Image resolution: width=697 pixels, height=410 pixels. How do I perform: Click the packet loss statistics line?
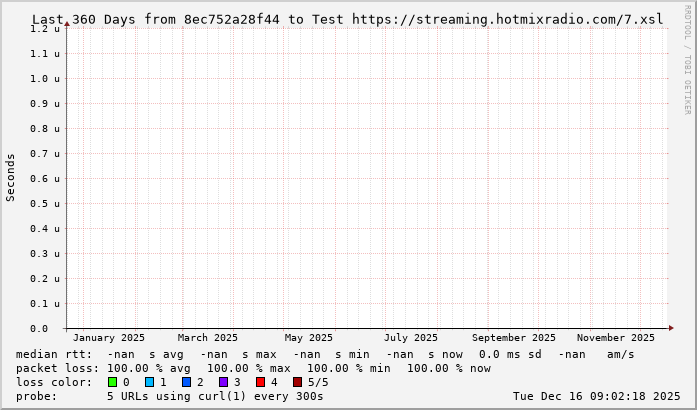coord(253,368)
